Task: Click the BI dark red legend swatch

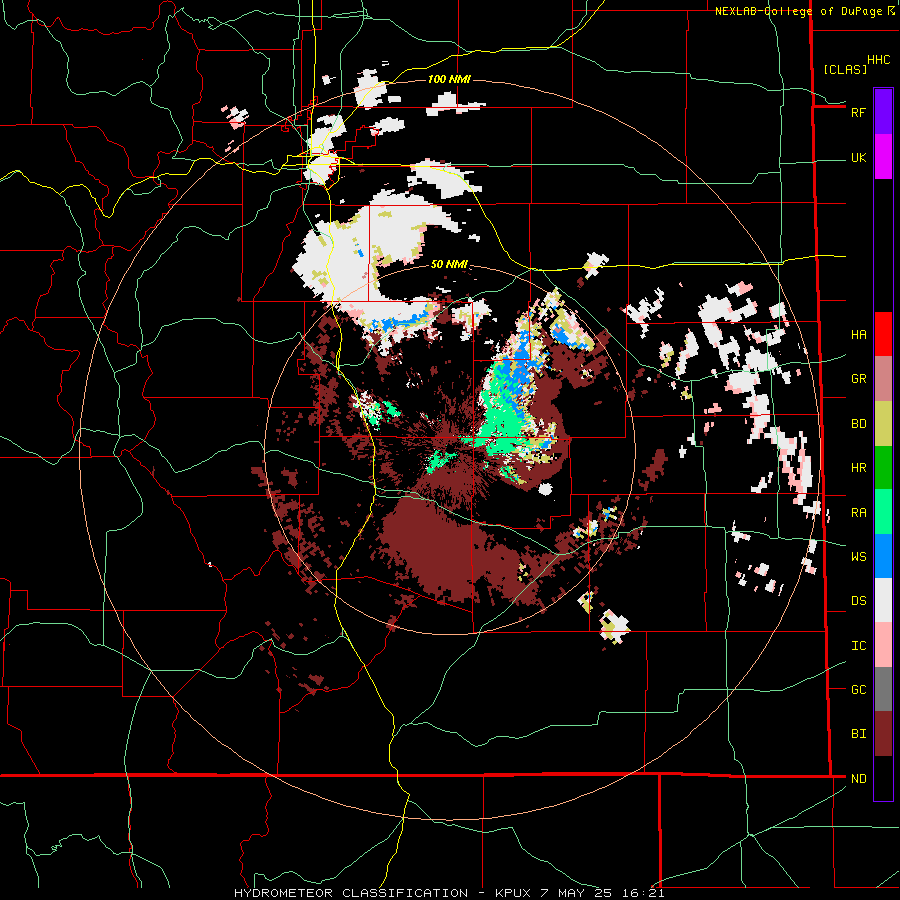Action: (883, 734)
